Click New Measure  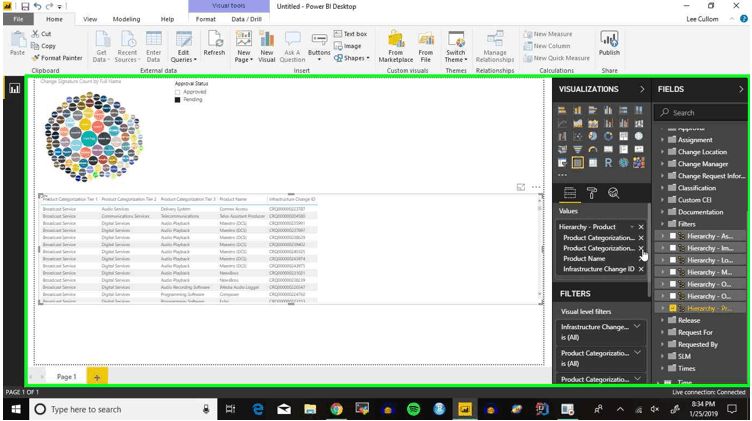(x=548, y=34)
